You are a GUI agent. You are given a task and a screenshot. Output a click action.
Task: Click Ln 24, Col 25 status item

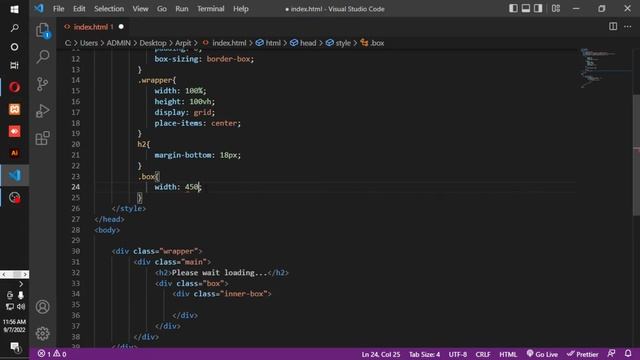[380, 354]
